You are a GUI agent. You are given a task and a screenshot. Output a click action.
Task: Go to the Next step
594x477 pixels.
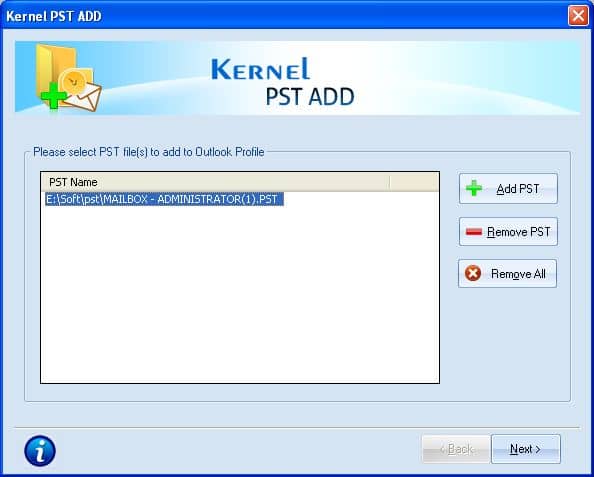(526, 449)
